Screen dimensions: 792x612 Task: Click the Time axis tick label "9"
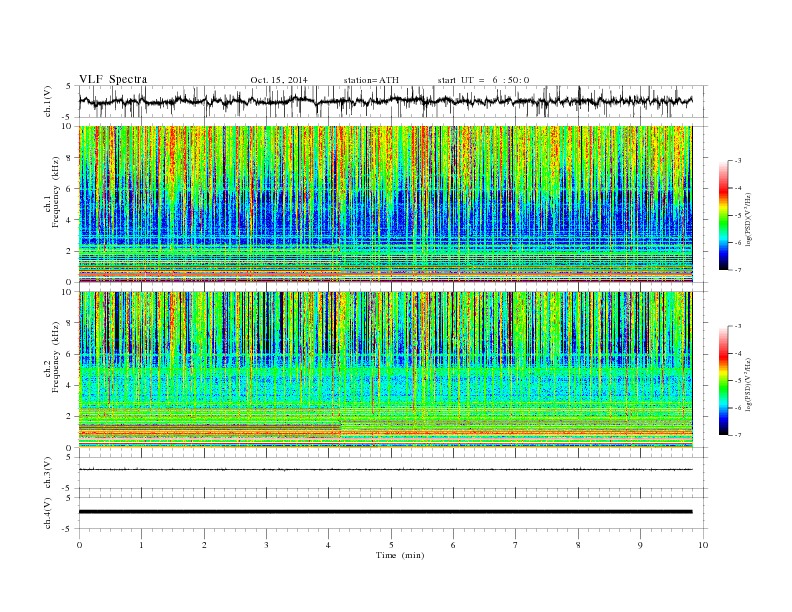click(x=640, y=545)
